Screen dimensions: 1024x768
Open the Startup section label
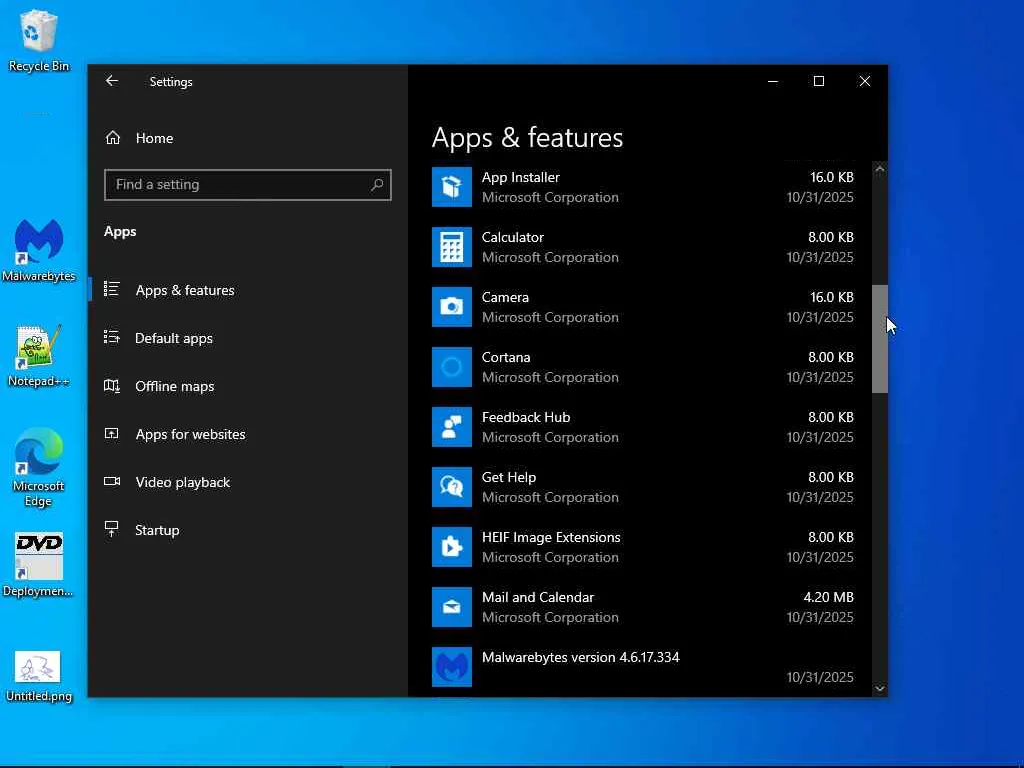(157, 530)
